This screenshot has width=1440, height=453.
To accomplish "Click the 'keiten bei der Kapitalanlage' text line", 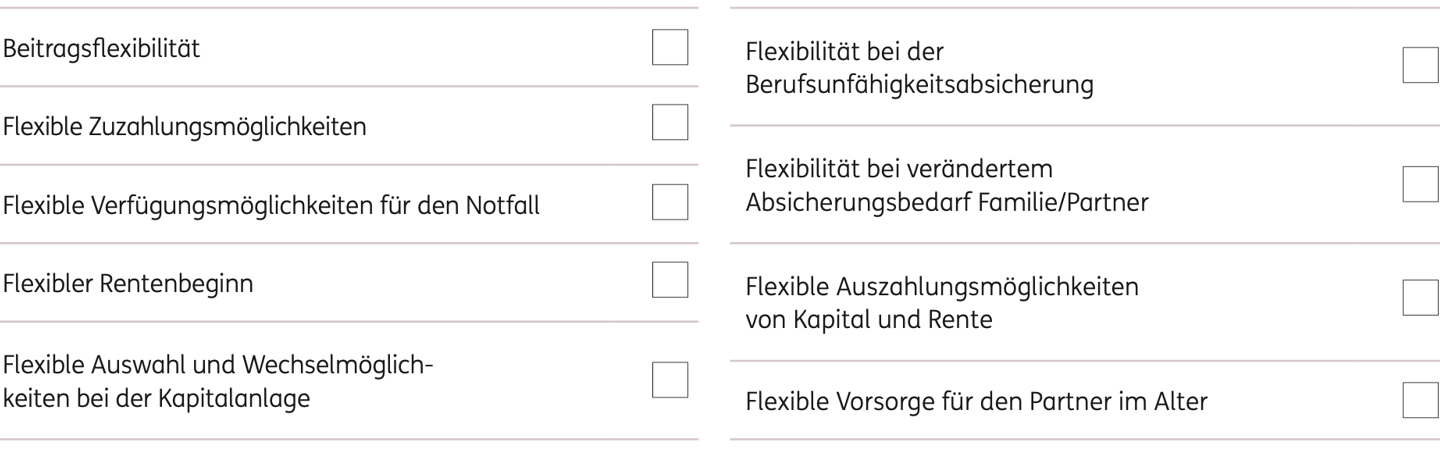I will tap(156, 398).
